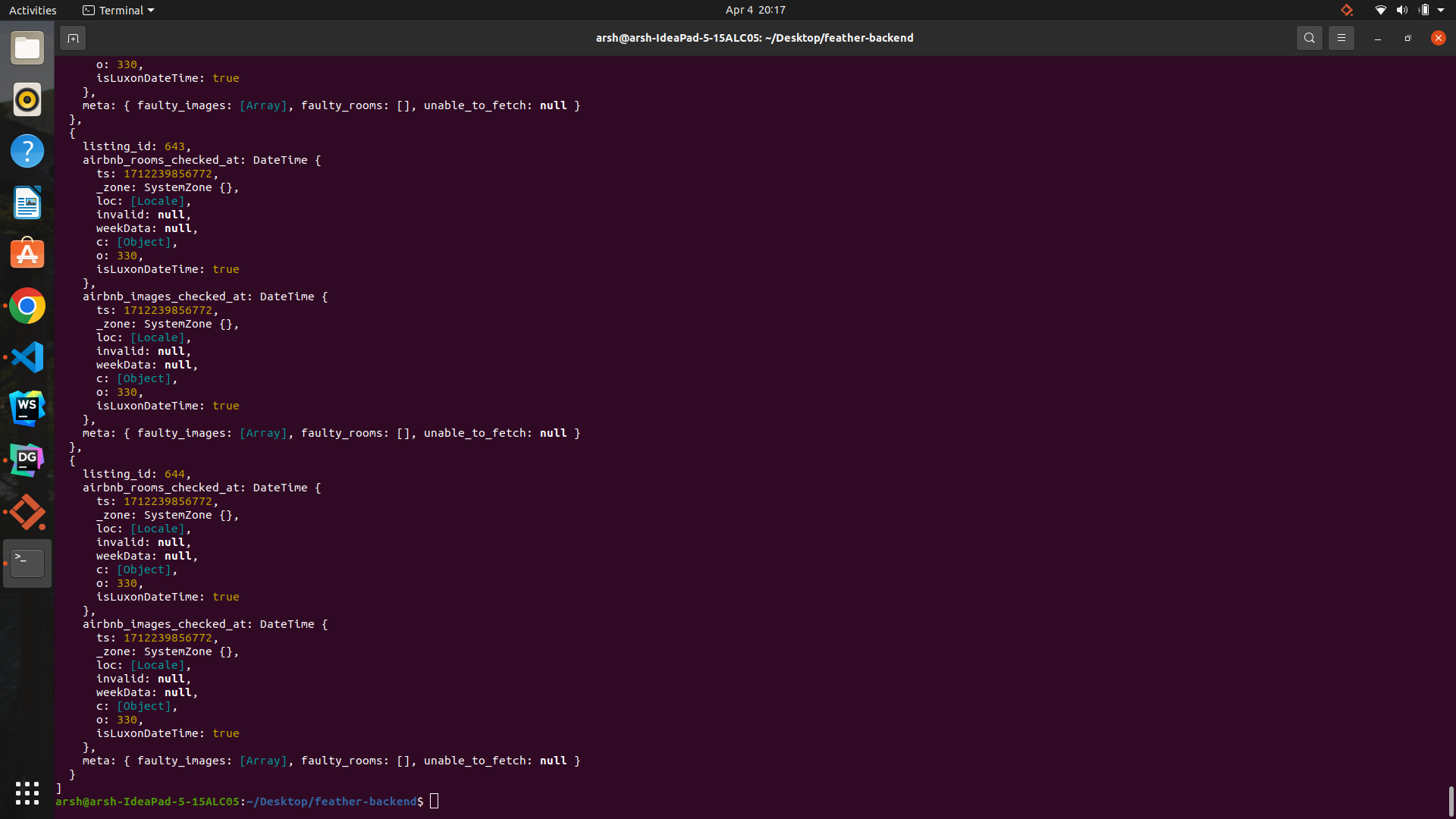This screenshot has width=1456, height=819.
Task: Open system status menu arrow
Action: click(x=1441, y=11)
